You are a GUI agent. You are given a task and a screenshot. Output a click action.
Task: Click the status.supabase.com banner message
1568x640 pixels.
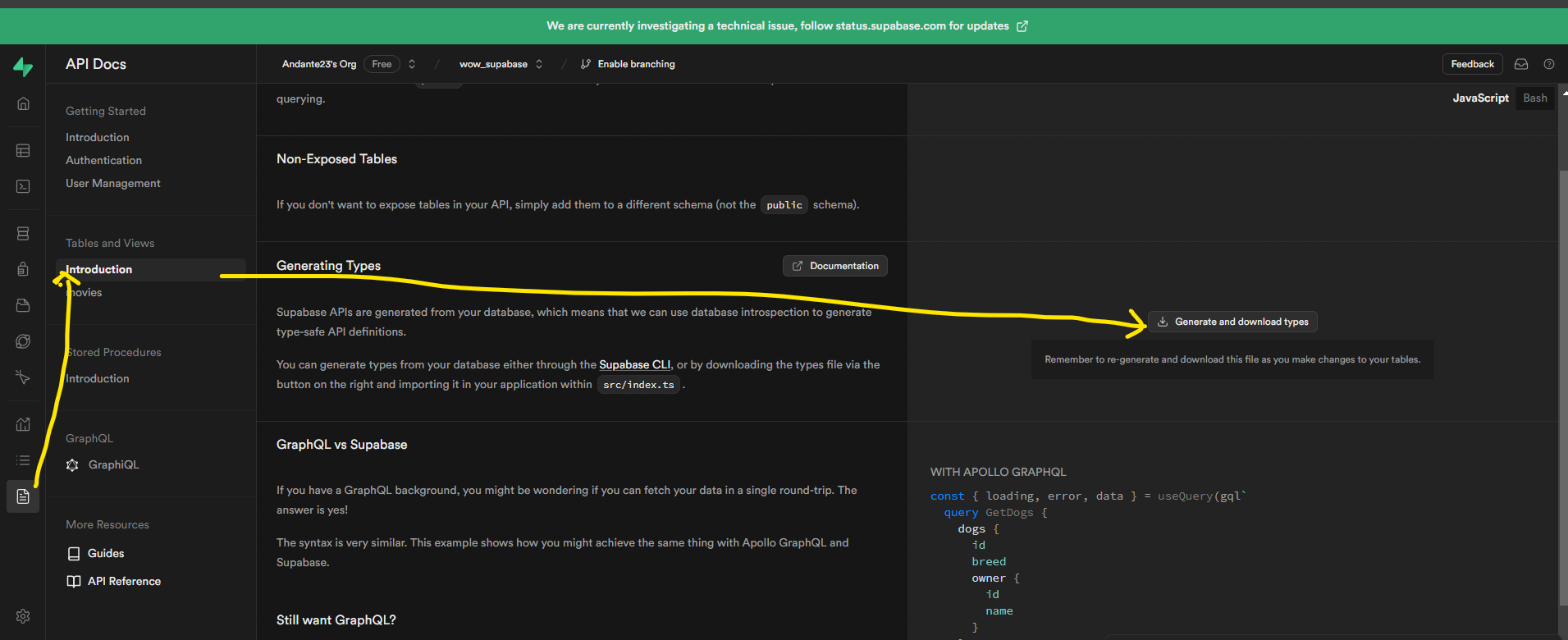click(x=778, y=26)
